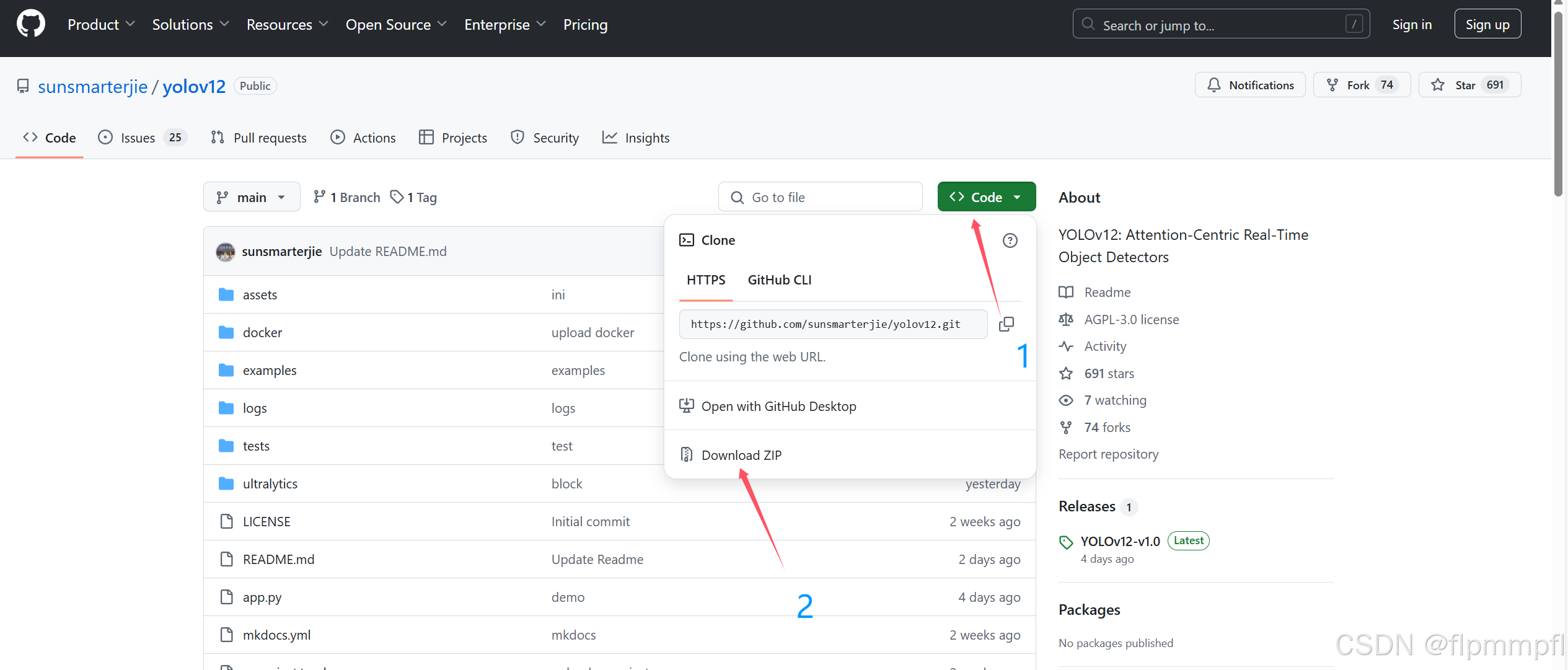This screenshot has width=1568, height=670.
Task: Click the sunsmarterjie avatar image
Action: pyautogui.click(x=225, y=252)
